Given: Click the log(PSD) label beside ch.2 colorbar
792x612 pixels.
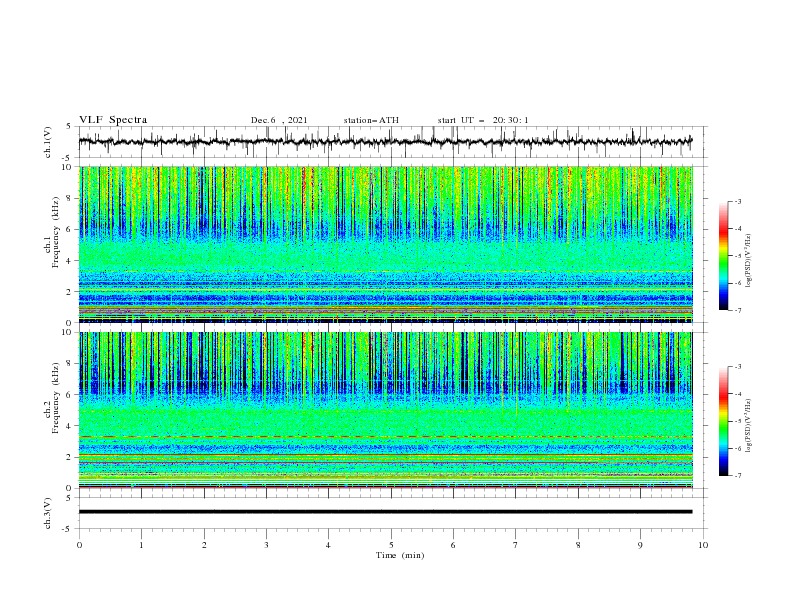Looking at the screenshot, I should point(748,426).
